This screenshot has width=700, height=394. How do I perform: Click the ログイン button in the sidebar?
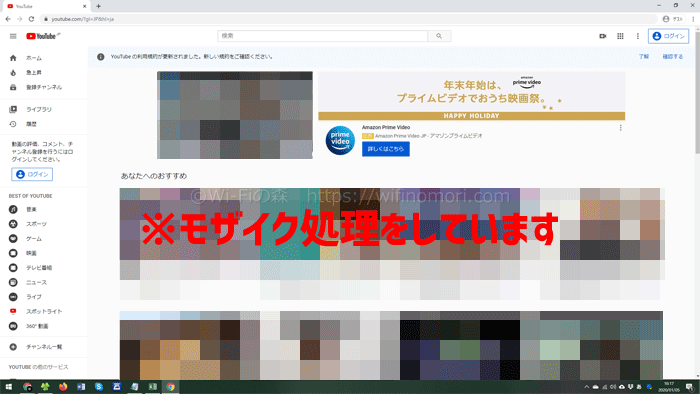coord(32,174)
